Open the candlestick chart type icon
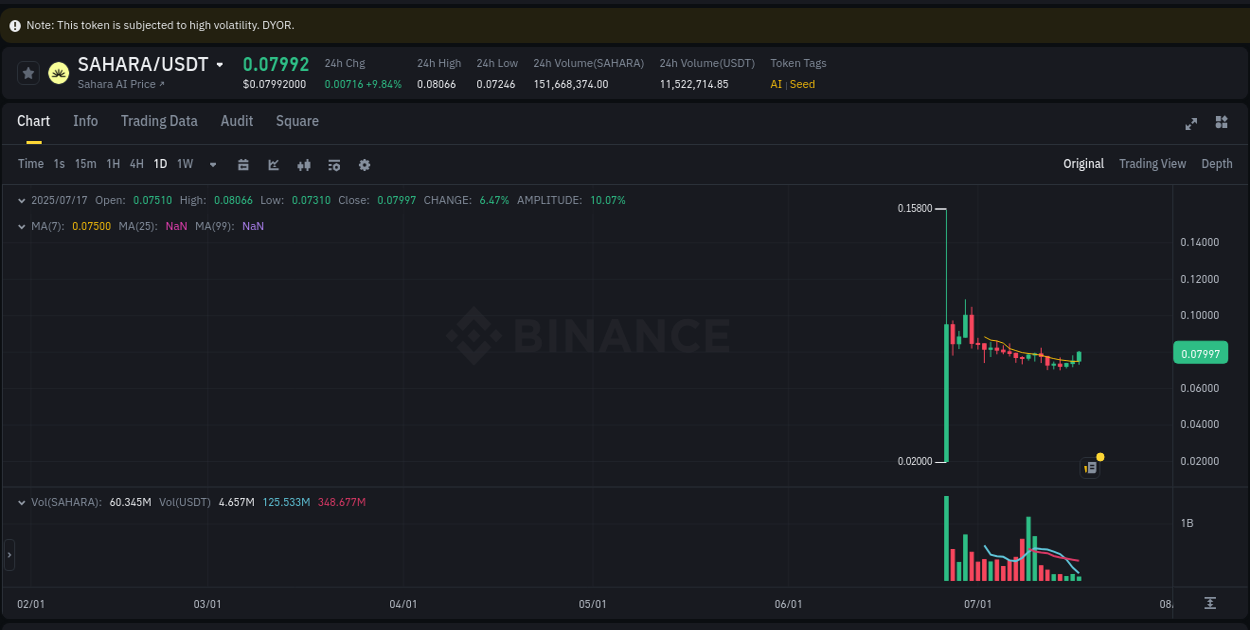 click(303, 164)
